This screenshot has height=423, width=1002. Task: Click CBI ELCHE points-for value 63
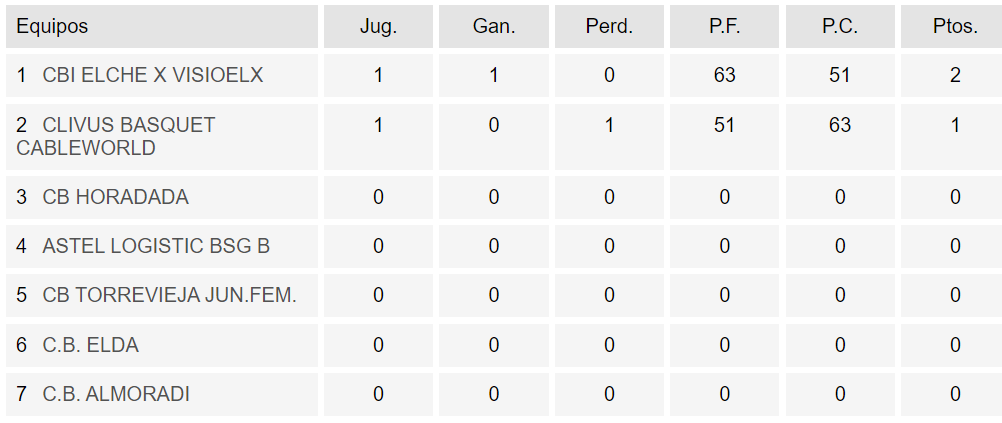[724, 75]
